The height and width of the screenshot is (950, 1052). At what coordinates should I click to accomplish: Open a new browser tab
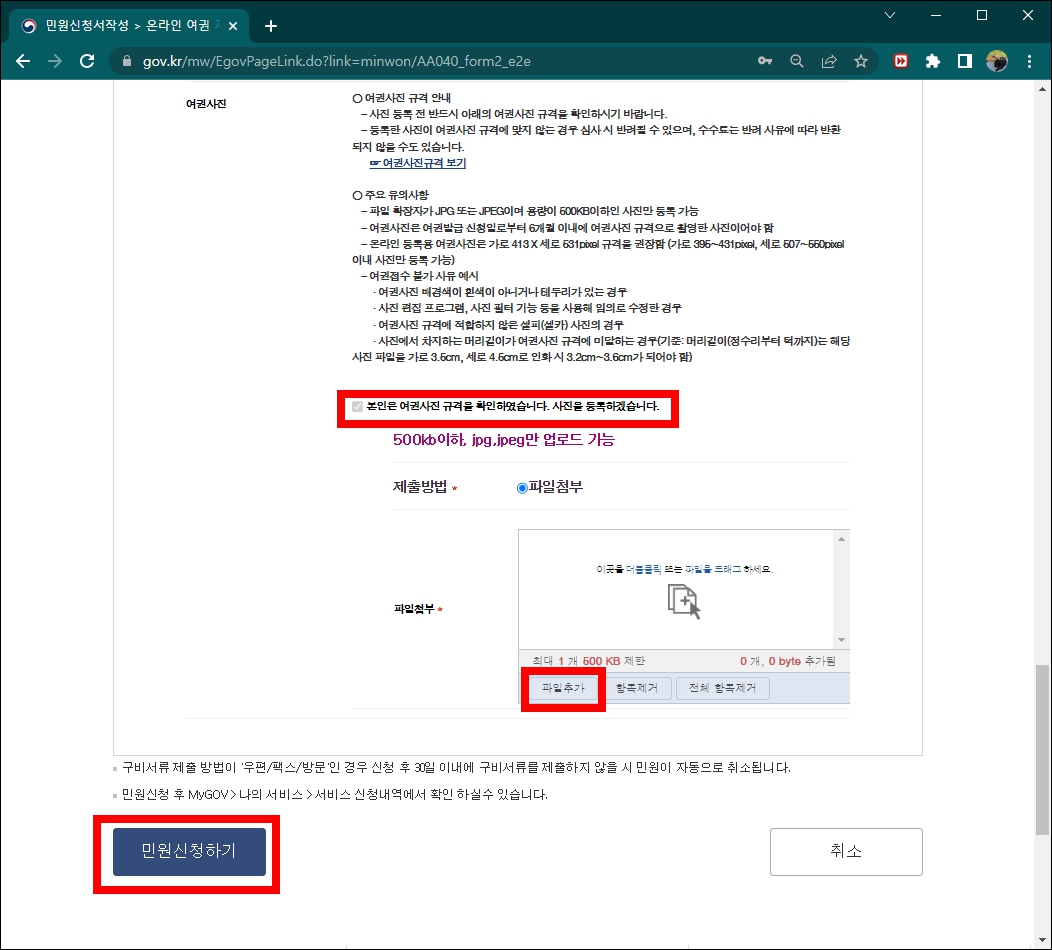270,25
